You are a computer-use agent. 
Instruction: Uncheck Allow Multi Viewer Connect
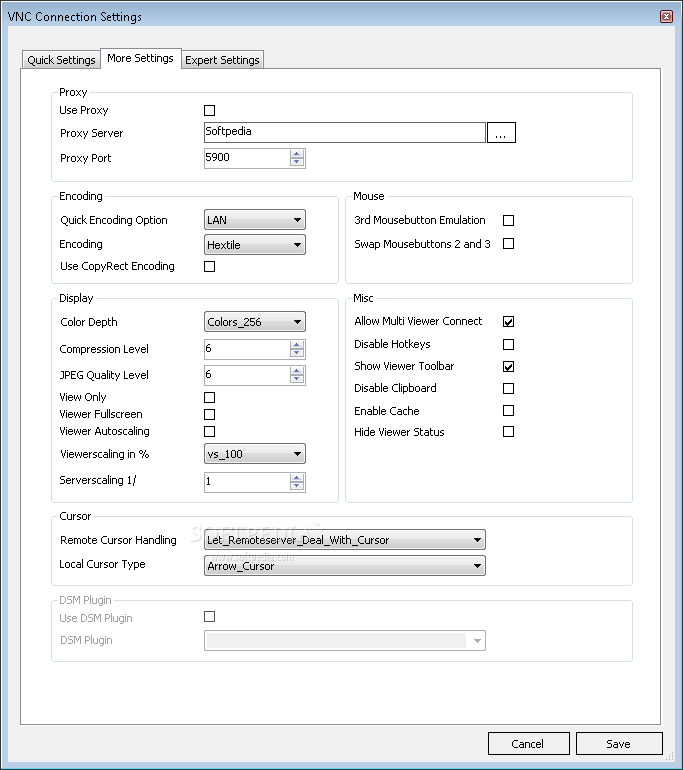509,322
